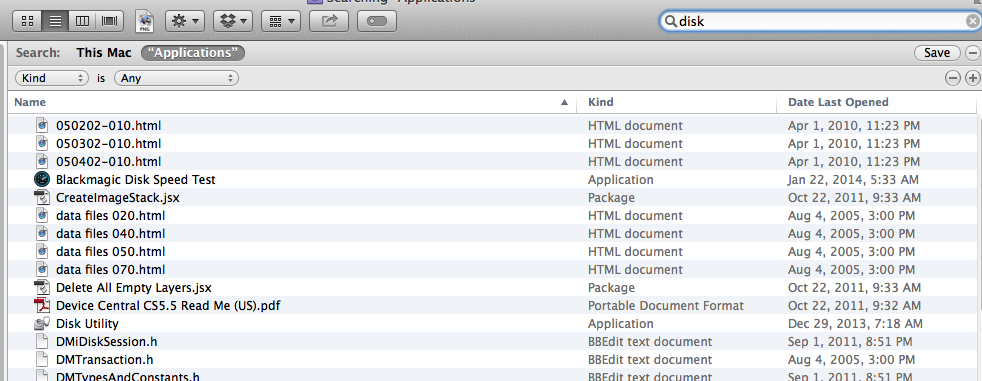Click the Share toolbar button

[x=329, y=21]
